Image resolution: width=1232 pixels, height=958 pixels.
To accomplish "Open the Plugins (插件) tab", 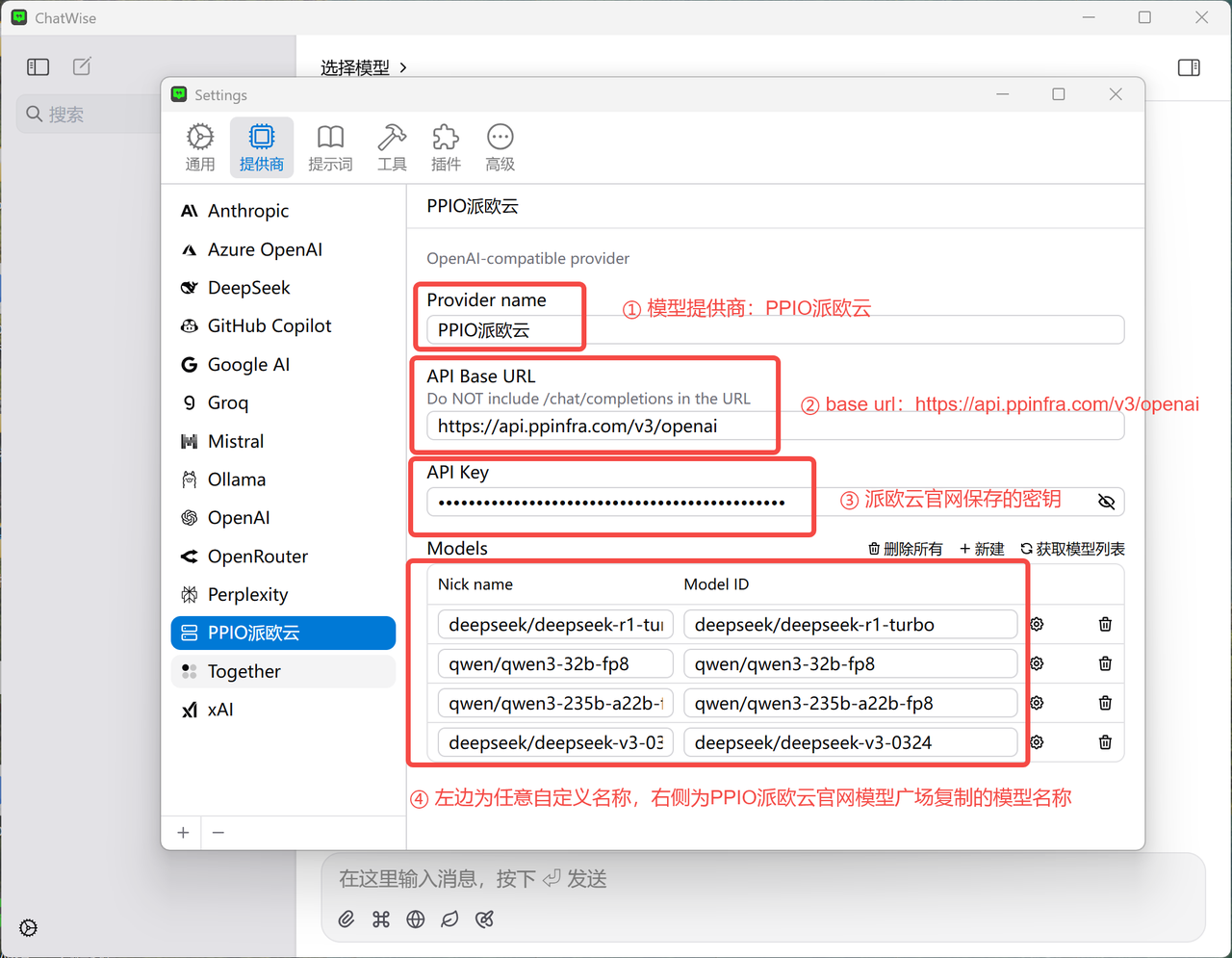I will coord(446,147).
